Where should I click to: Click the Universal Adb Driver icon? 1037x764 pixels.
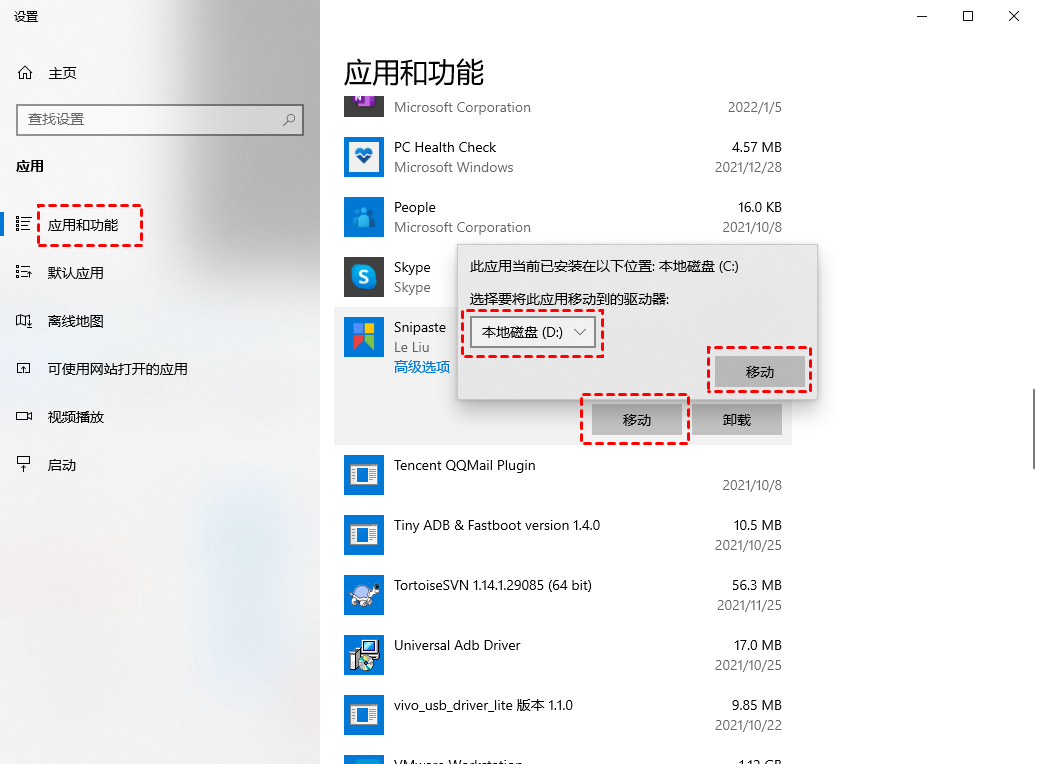364,655
